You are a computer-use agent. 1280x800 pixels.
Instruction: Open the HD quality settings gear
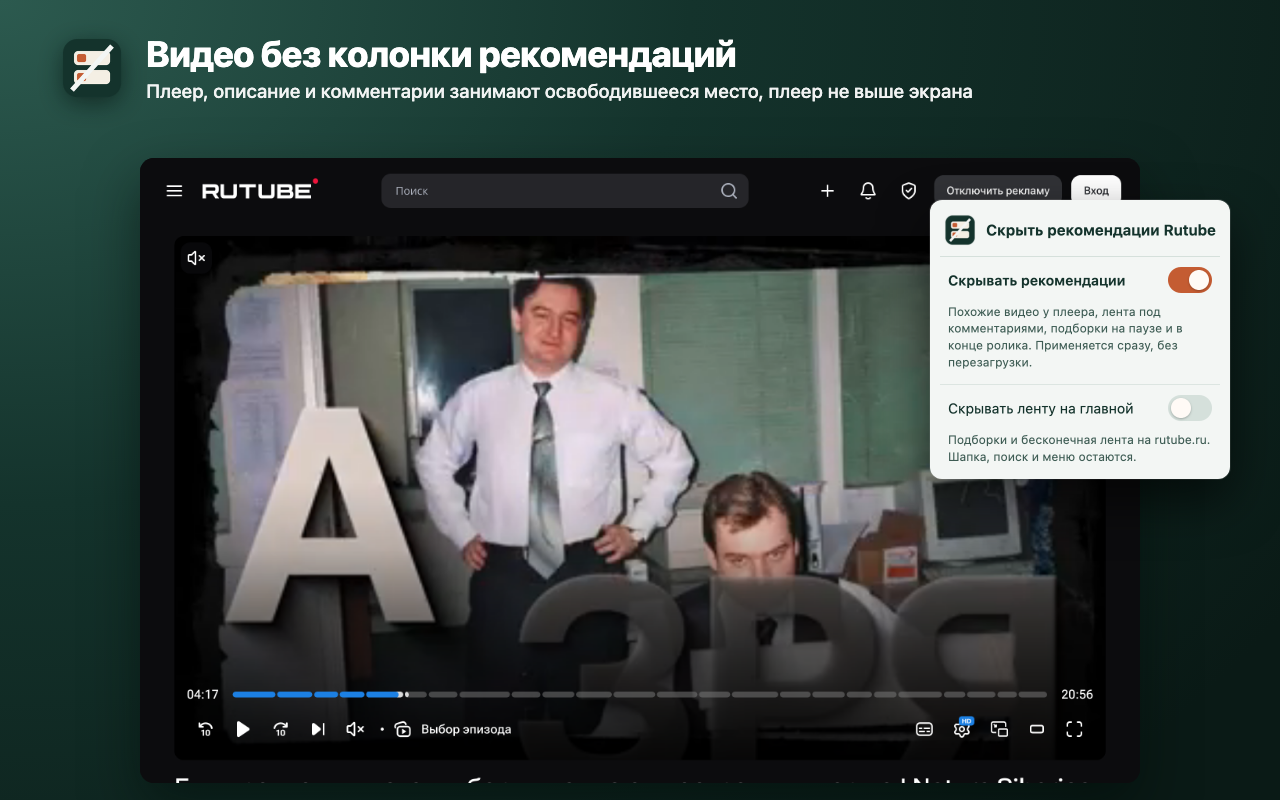coord(962,728)
